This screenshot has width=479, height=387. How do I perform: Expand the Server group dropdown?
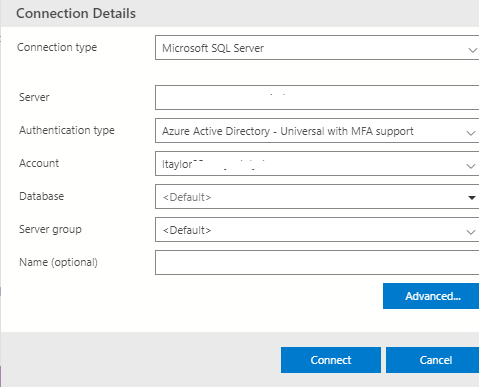(317, 230)
